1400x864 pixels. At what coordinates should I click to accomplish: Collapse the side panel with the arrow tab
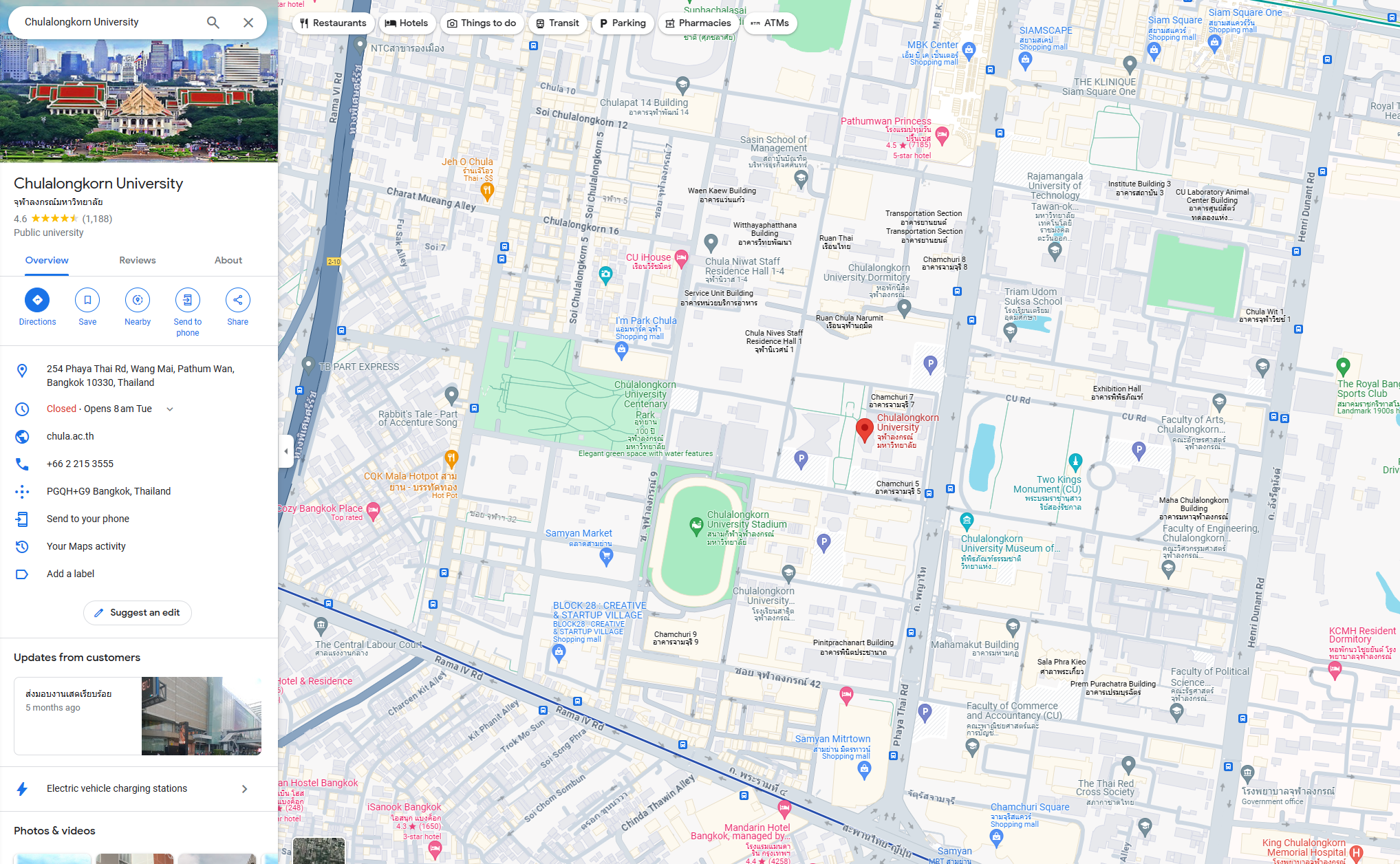[286, 451]
